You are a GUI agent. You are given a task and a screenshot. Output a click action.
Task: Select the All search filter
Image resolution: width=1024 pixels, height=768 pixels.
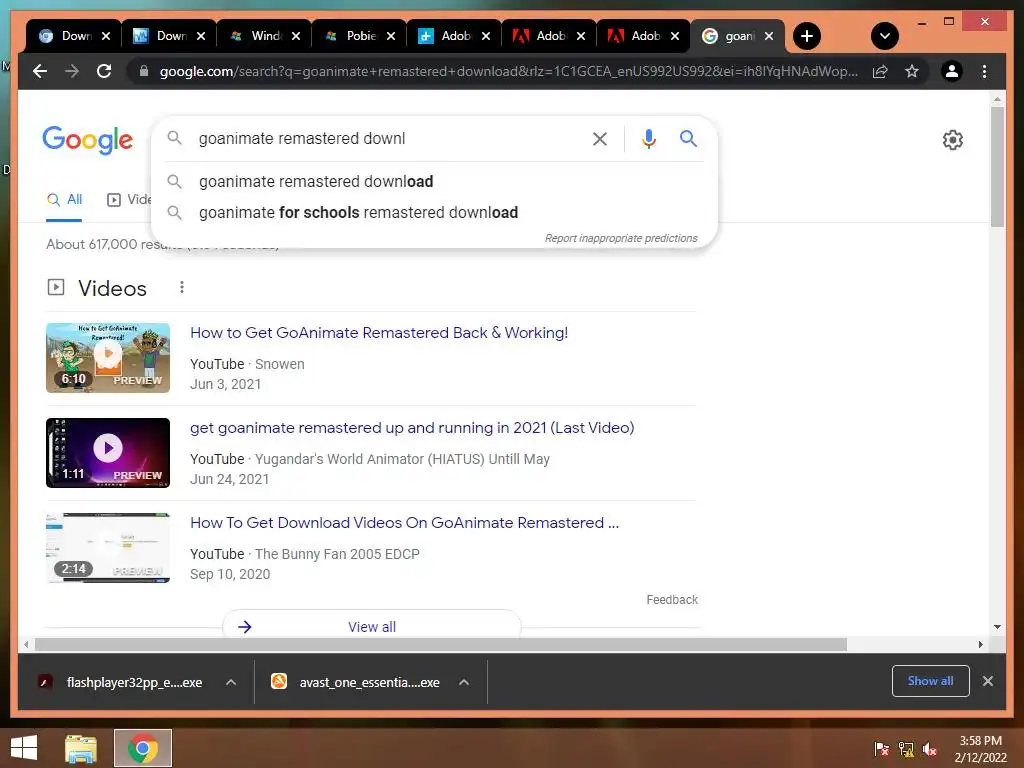point(65,199)
